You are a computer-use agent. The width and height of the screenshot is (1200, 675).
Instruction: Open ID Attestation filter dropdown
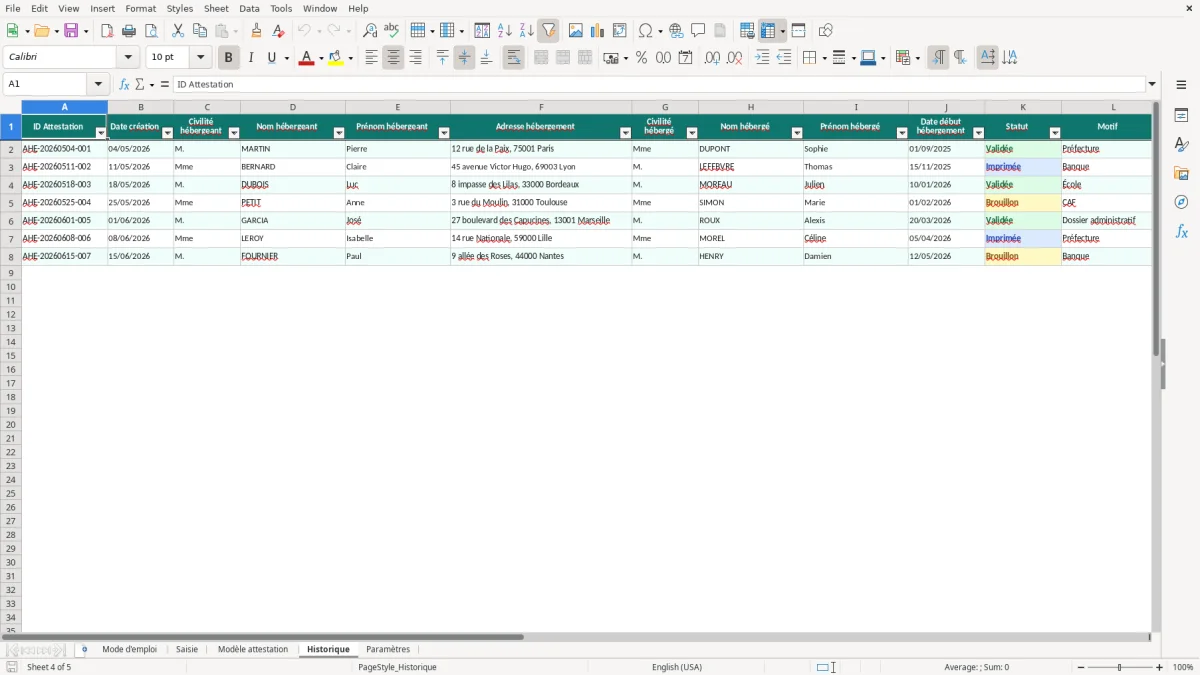(x=101, y=133)
